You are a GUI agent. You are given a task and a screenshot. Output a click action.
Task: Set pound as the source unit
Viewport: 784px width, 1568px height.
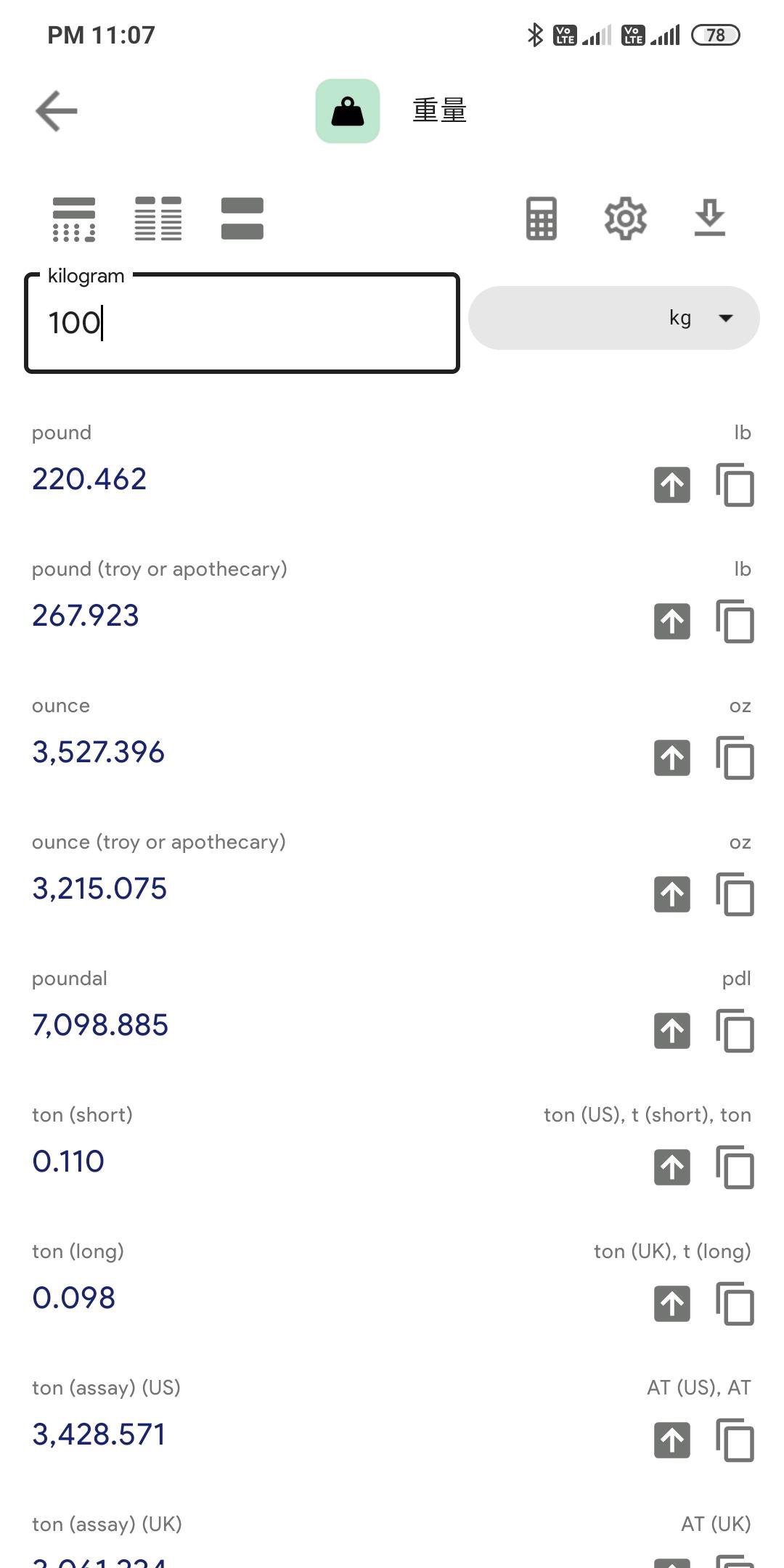(x=672, y=485)
